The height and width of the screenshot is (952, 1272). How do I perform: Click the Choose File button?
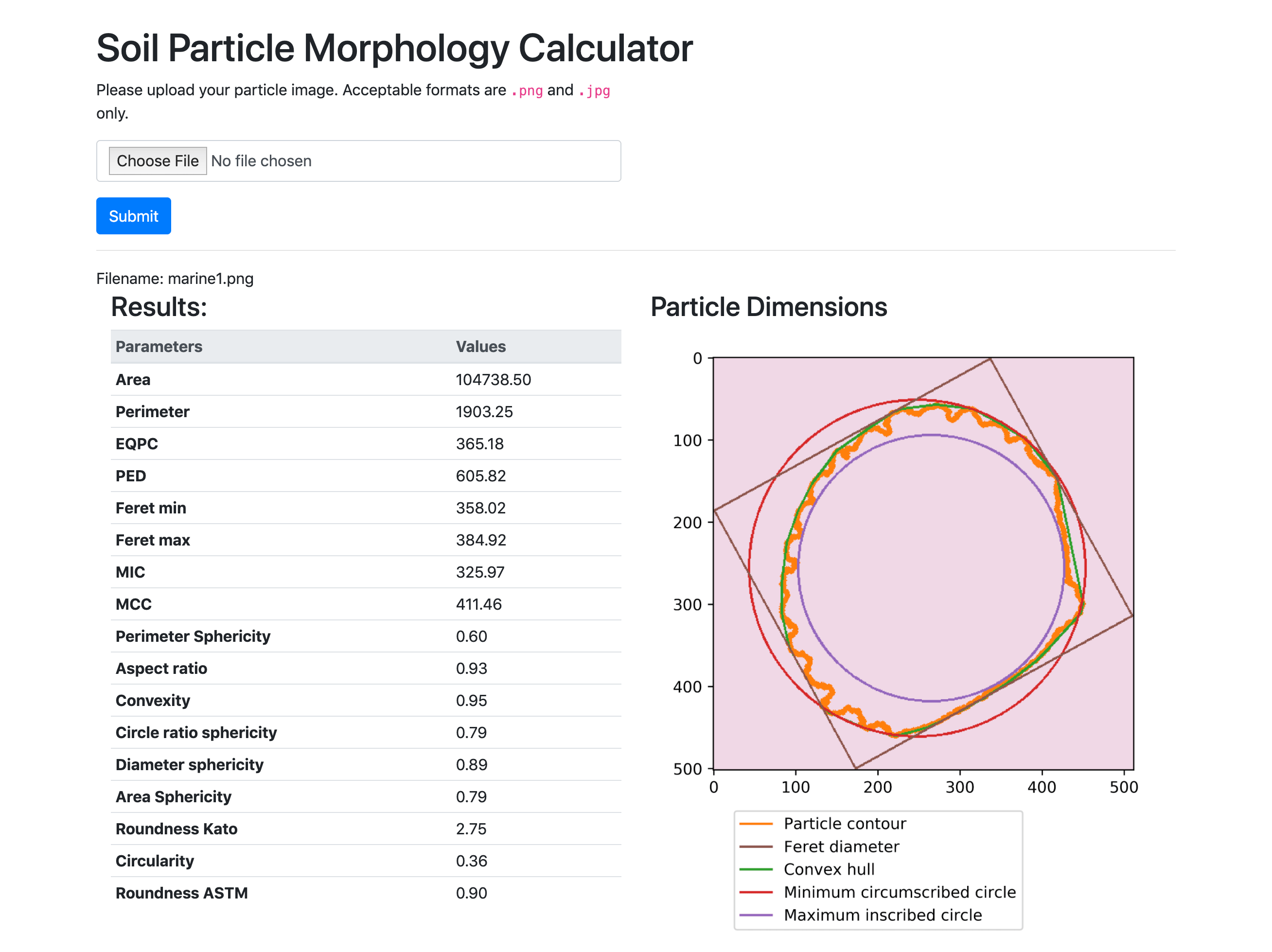(158, 161)
